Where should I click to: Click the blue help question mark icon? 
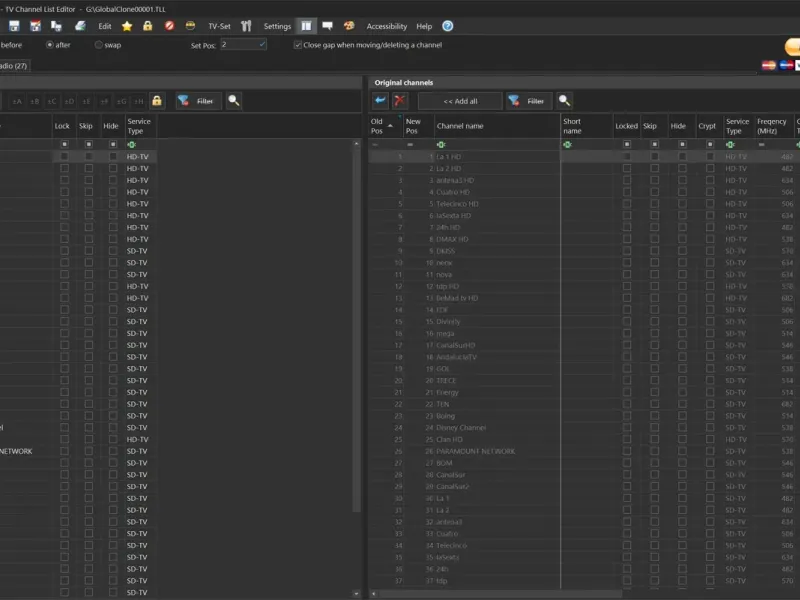447,26
